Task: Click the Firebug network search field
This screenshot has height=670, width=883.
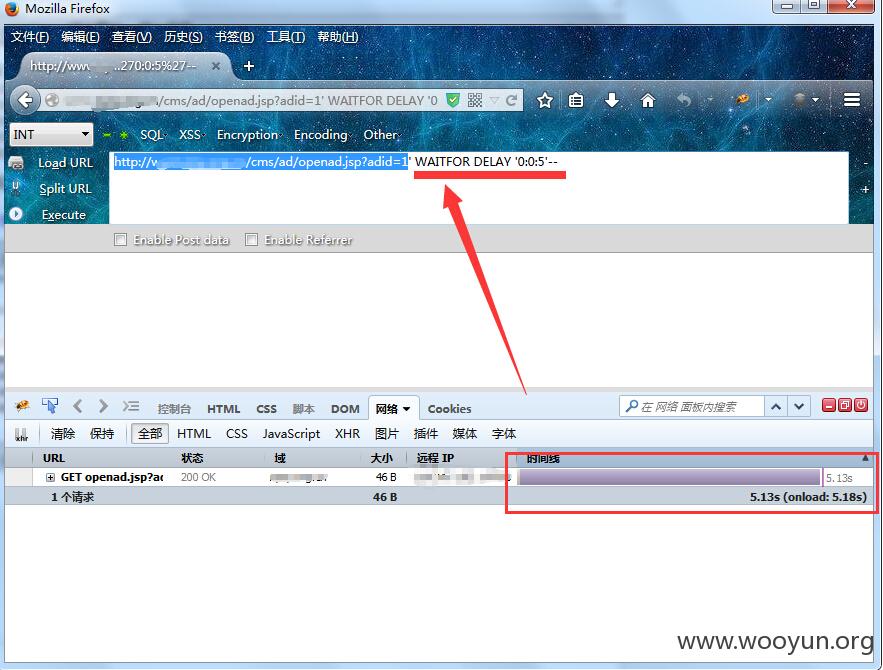Action: tap(692, 407)
